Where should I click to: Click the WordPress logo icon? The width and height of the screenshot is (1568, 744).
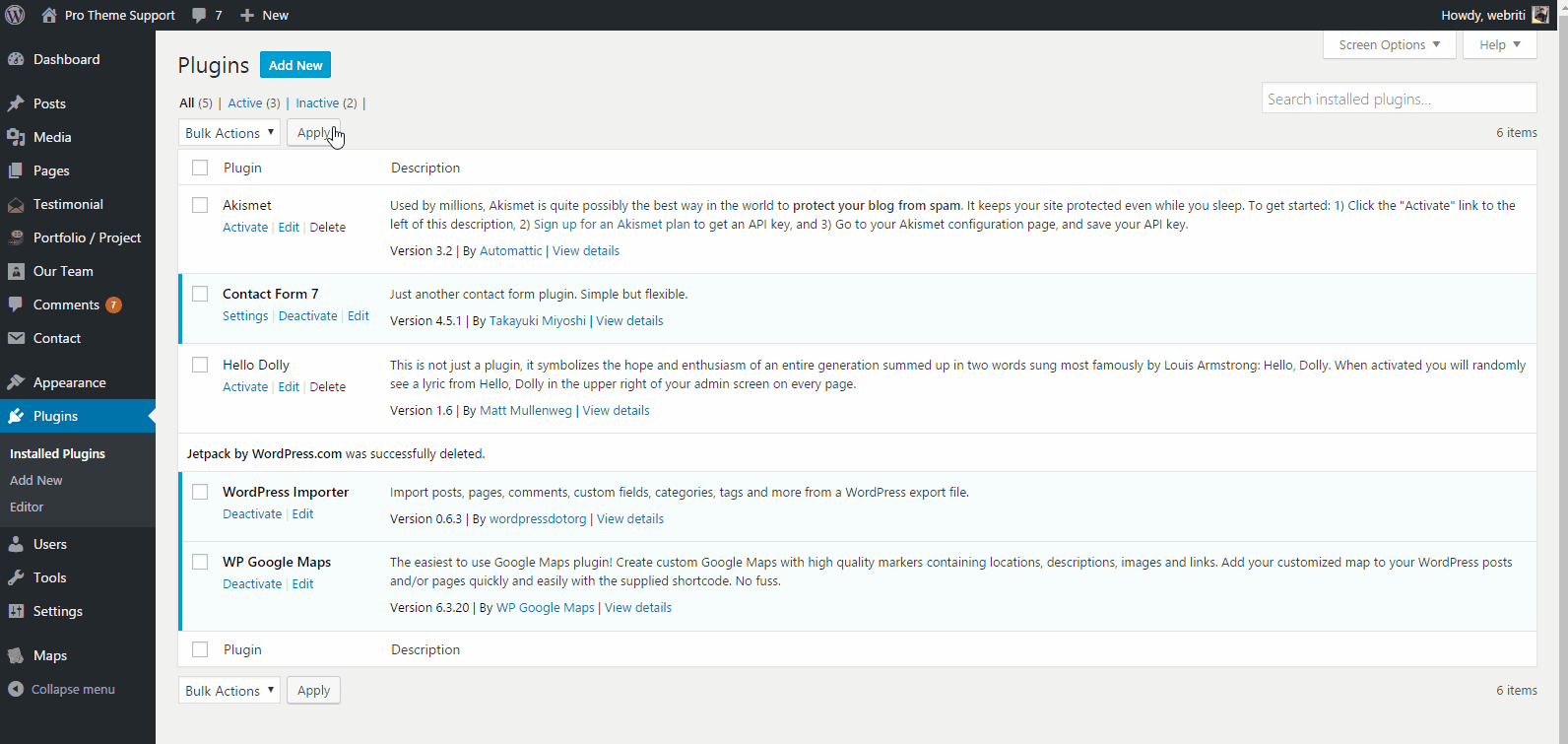(x=15, y=15)
